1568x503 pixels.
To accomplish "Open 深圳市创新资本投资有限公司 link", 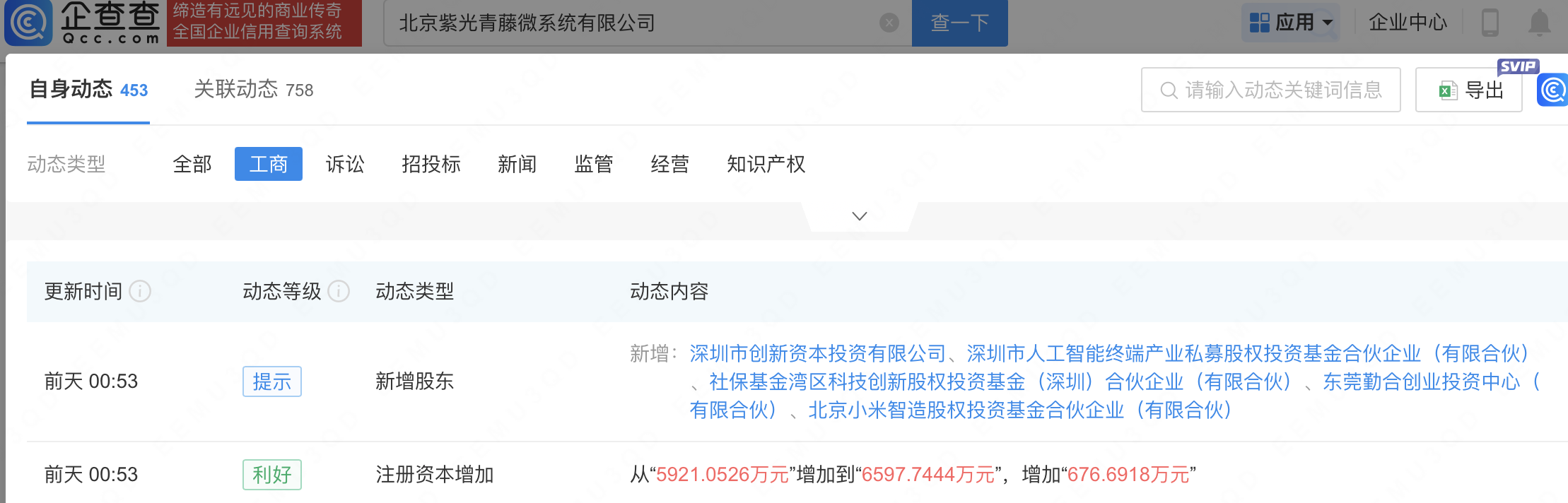I will coord(818,353).
